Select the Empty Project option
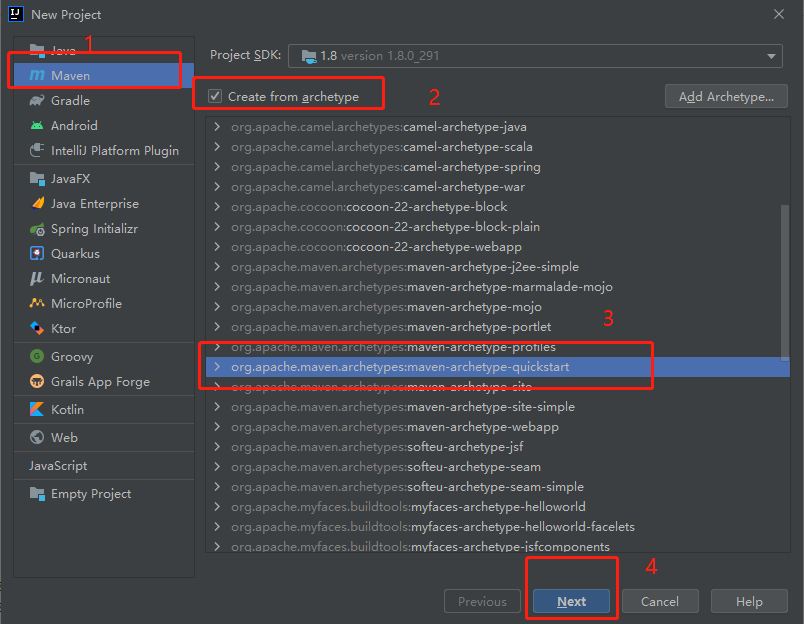The image size is (804, 624). pyautogui.click(x=91, y=494)
